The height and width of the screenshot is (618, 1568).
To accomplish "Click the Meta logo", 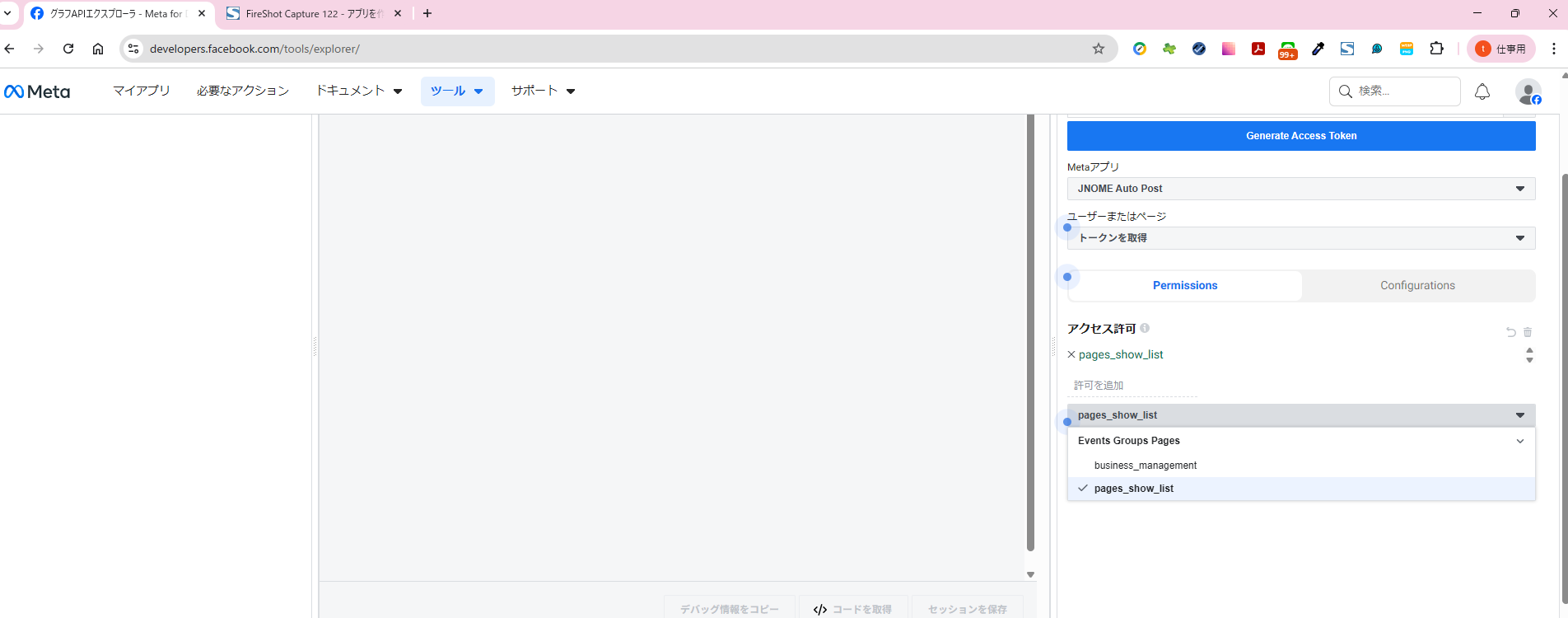I will [37, 91].
